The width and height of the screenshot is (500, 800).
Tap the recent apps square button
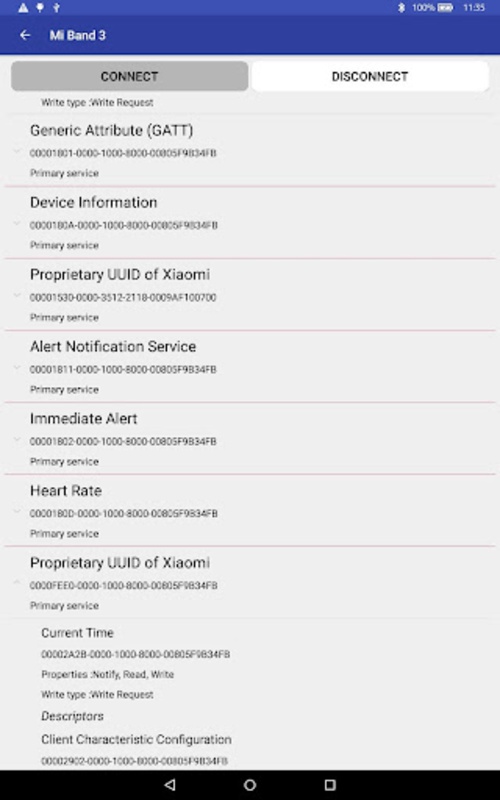pyautogui.click(x=330, y=785)
